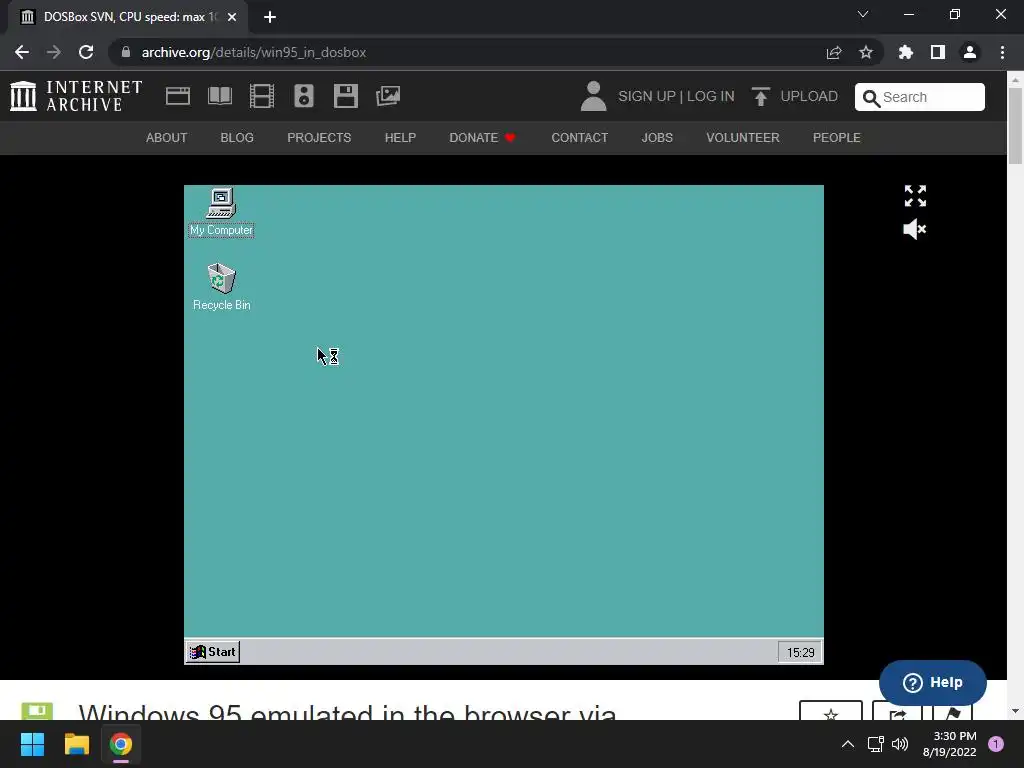Close the DOSBox SVN tab

tap(232, 17)
